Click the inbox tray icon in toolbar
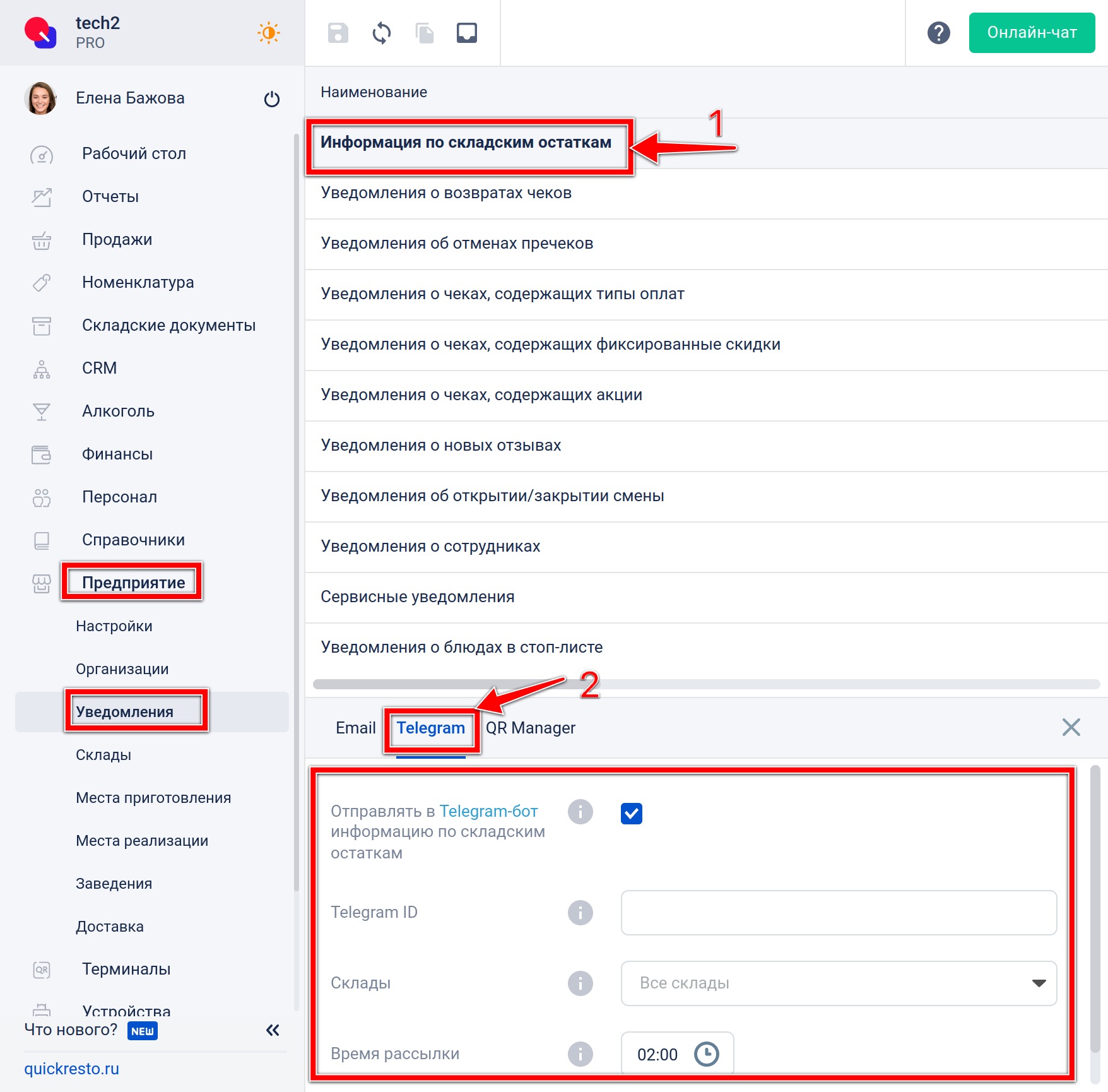This screenshot has height=1092, width=1108. (467, 33)
